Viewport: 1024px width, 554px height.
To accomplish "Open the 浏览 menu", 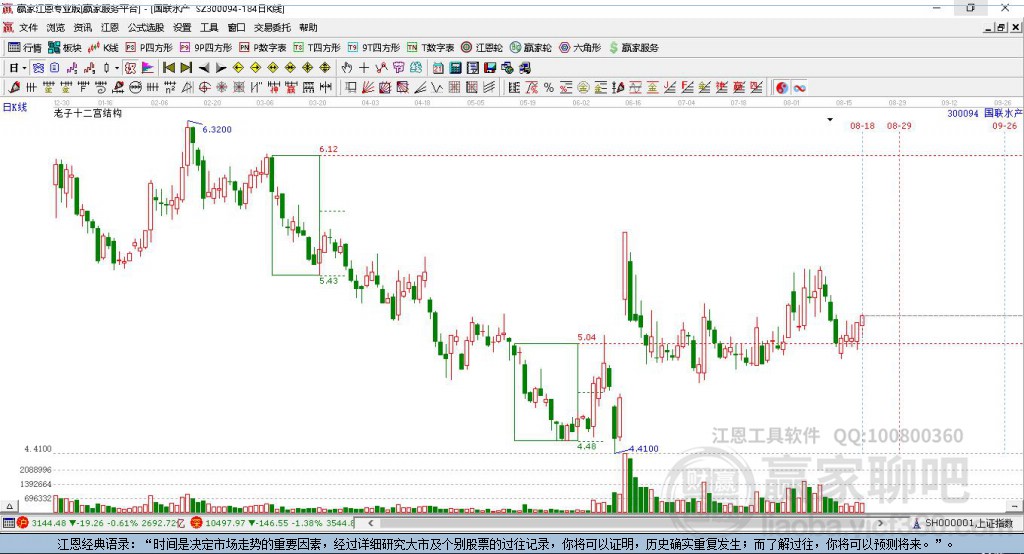I will click(56, 27).
